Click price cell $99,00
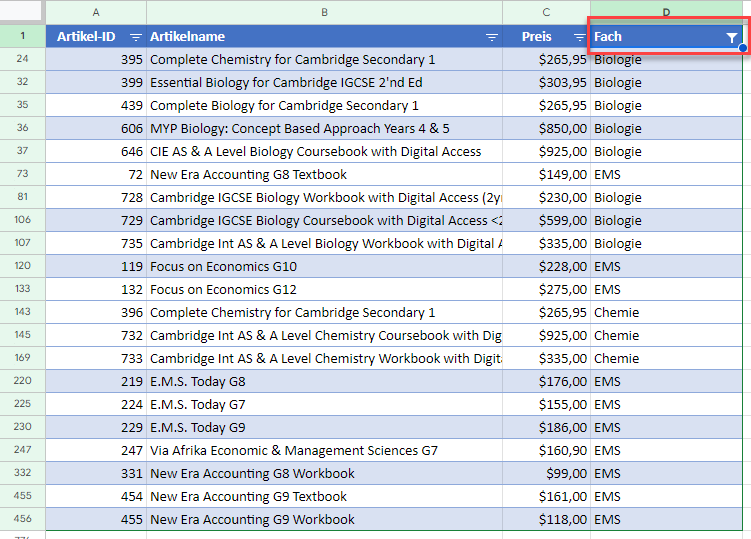Screen dimensions: 751x539 click(546, 473)
